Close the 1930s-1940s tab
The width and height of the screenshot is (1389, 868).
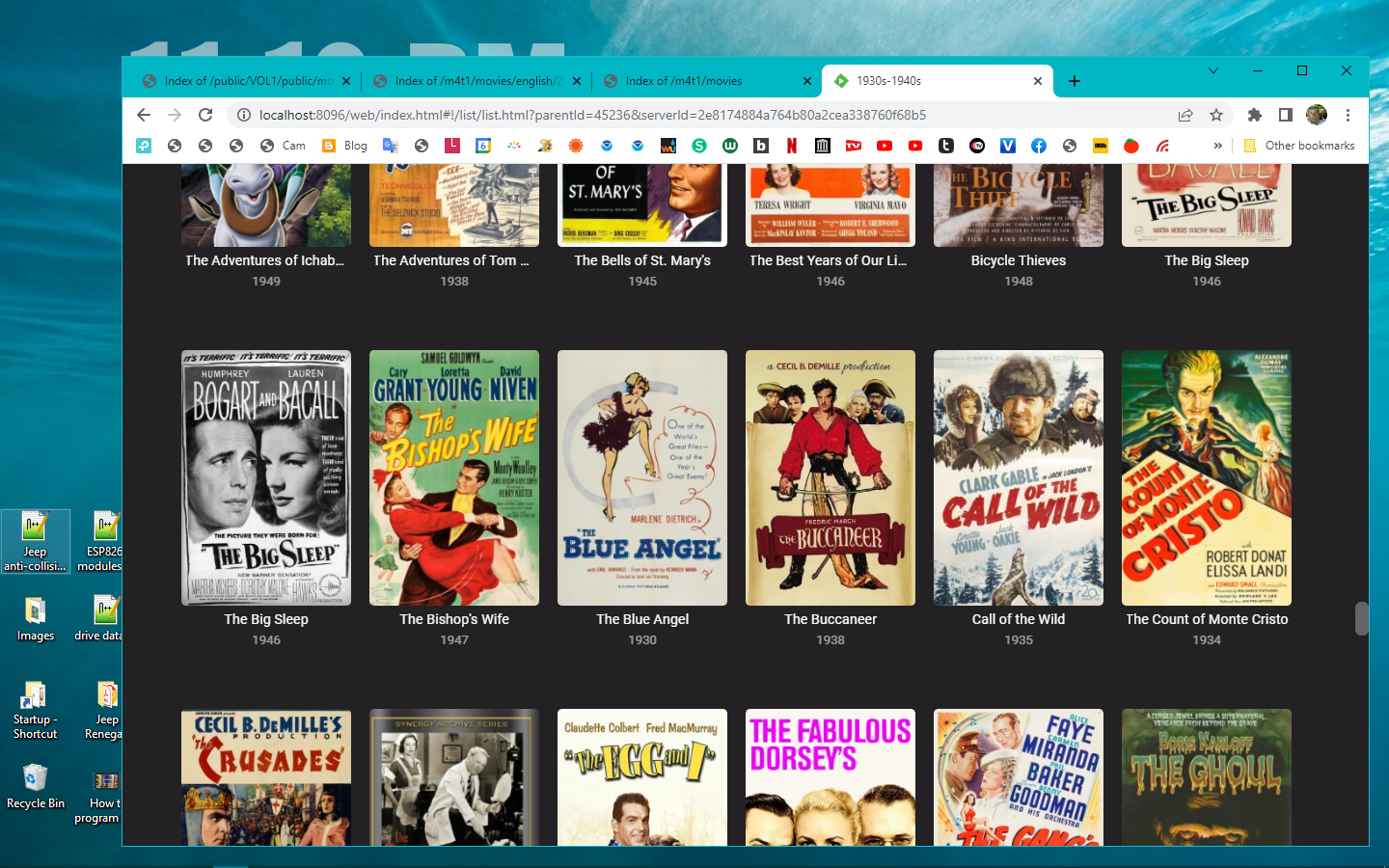[1038, 81]
